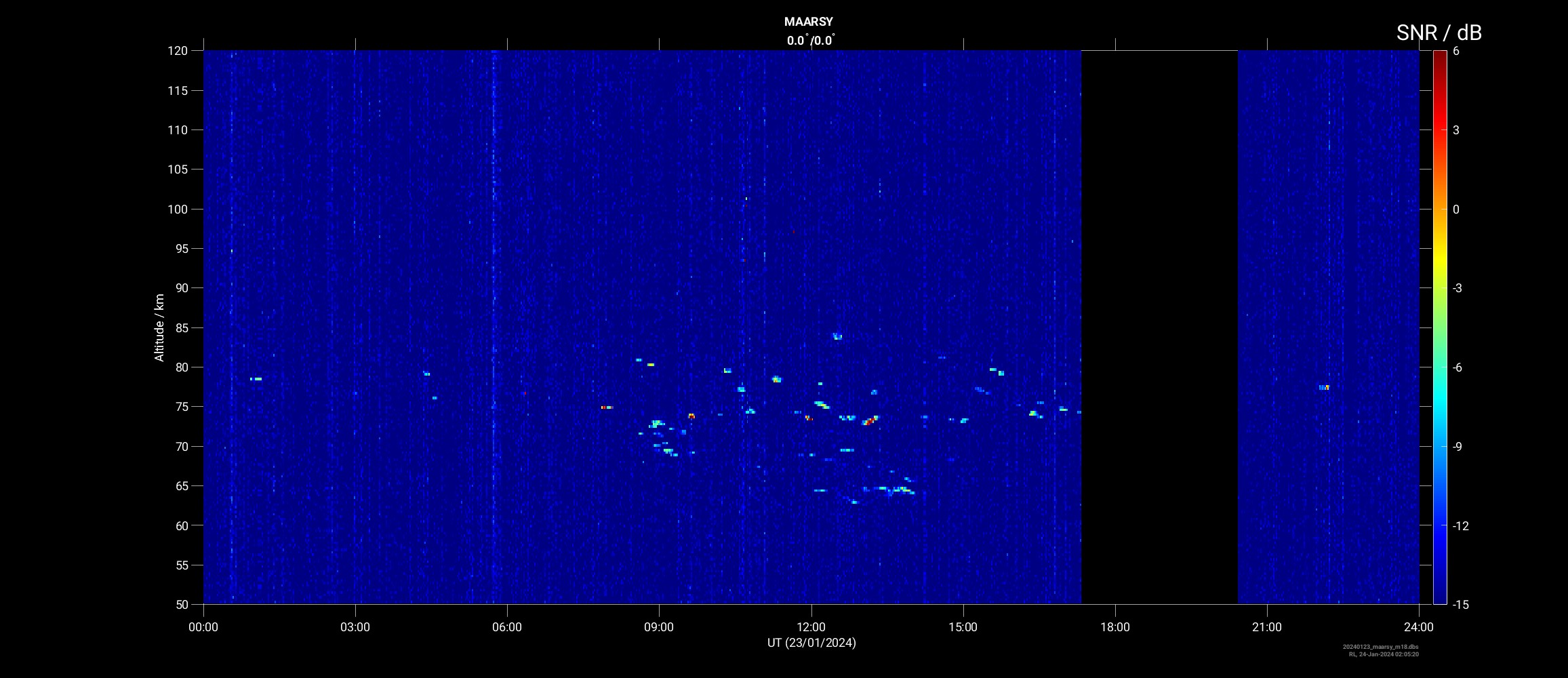1568x678 pixels.
Task: Click the 15:00 time tick label
Action: [963, 627]
